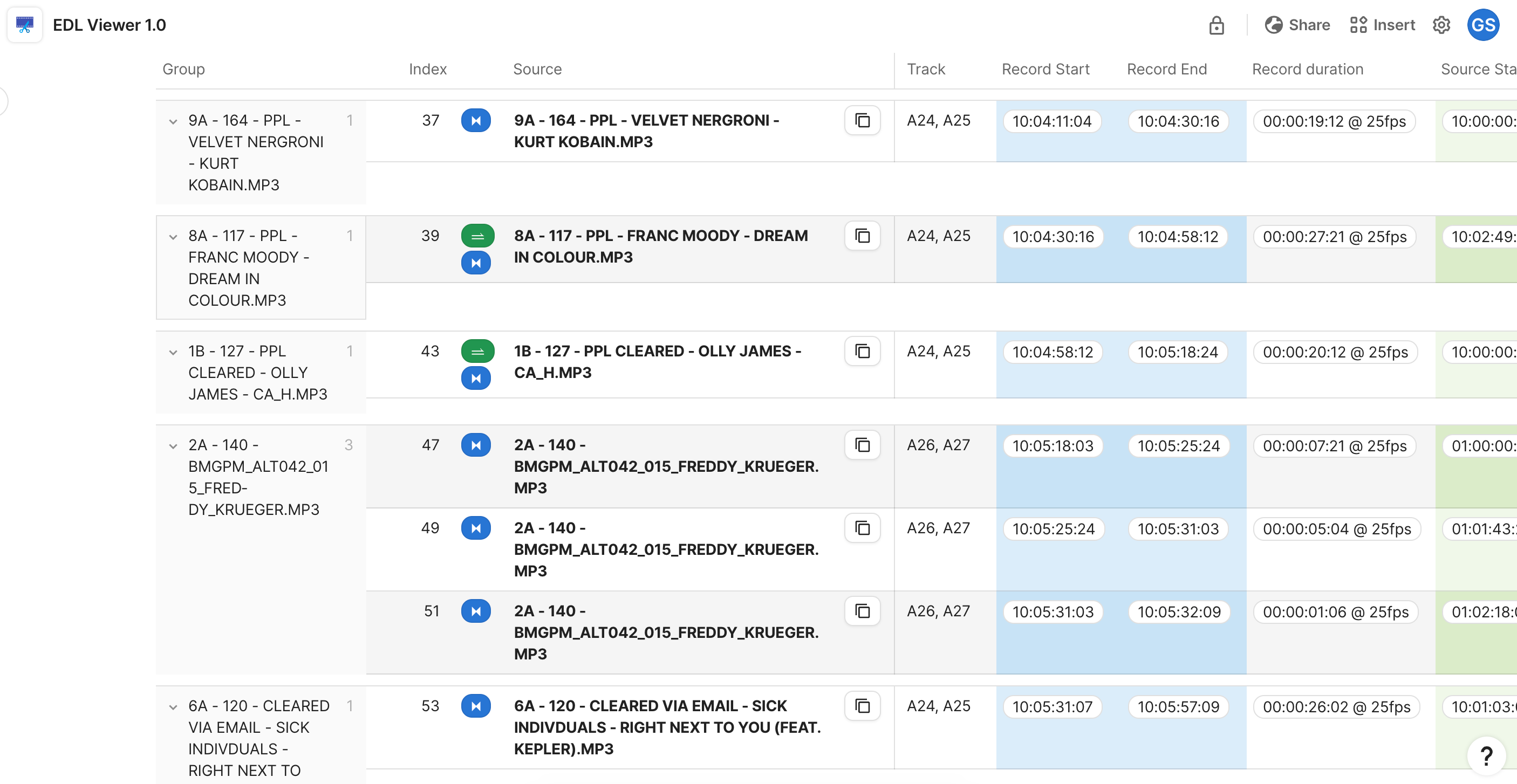Click the Record Start column header
Screen dimensions: 1517x784
pos(1045,70)
